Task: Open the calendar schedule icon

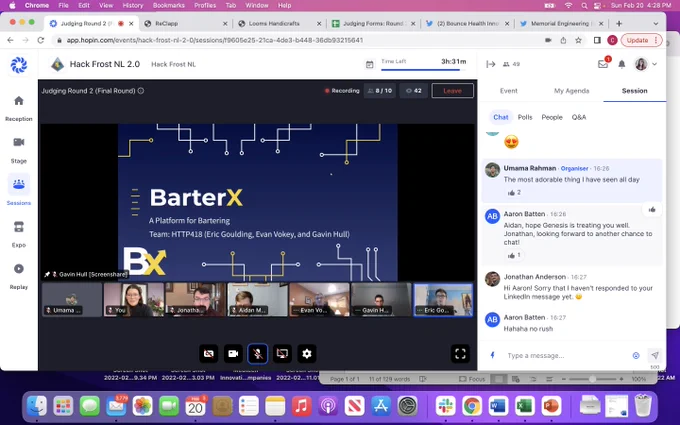Action: click(369, 65)
